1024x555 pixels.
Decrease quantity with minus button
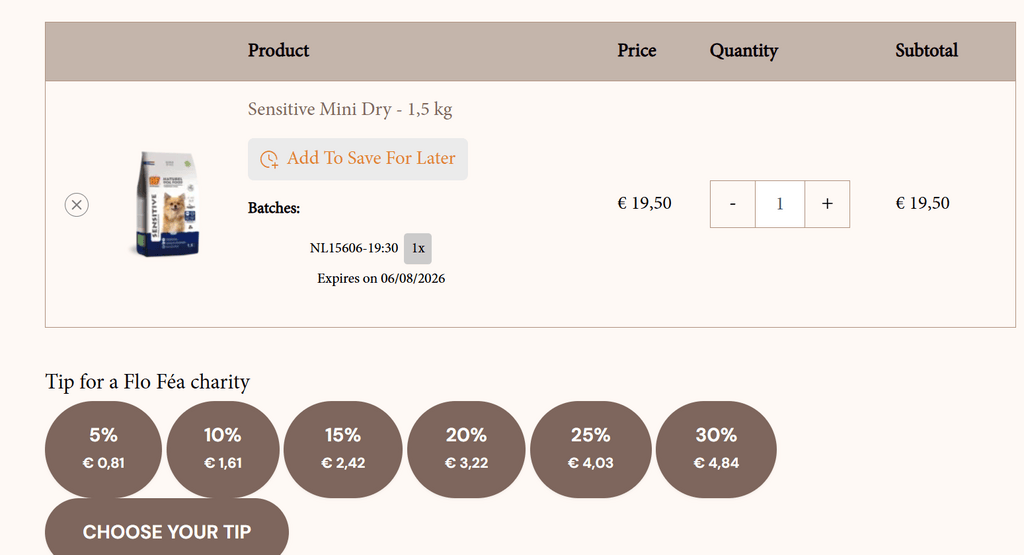point(733,204)
